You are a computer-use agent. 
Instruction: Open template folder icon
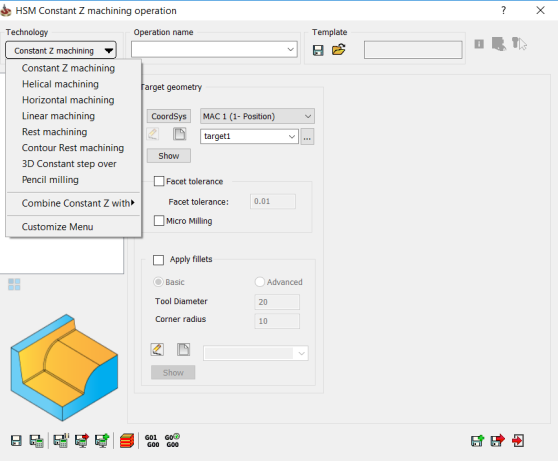point(338,49)
